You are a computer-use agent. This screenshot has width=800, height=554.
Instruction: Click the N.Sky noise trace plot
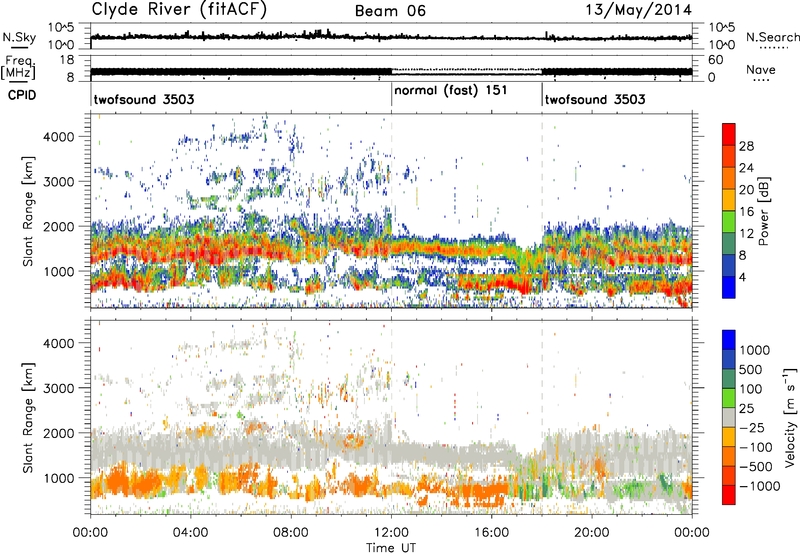point(391,36)
